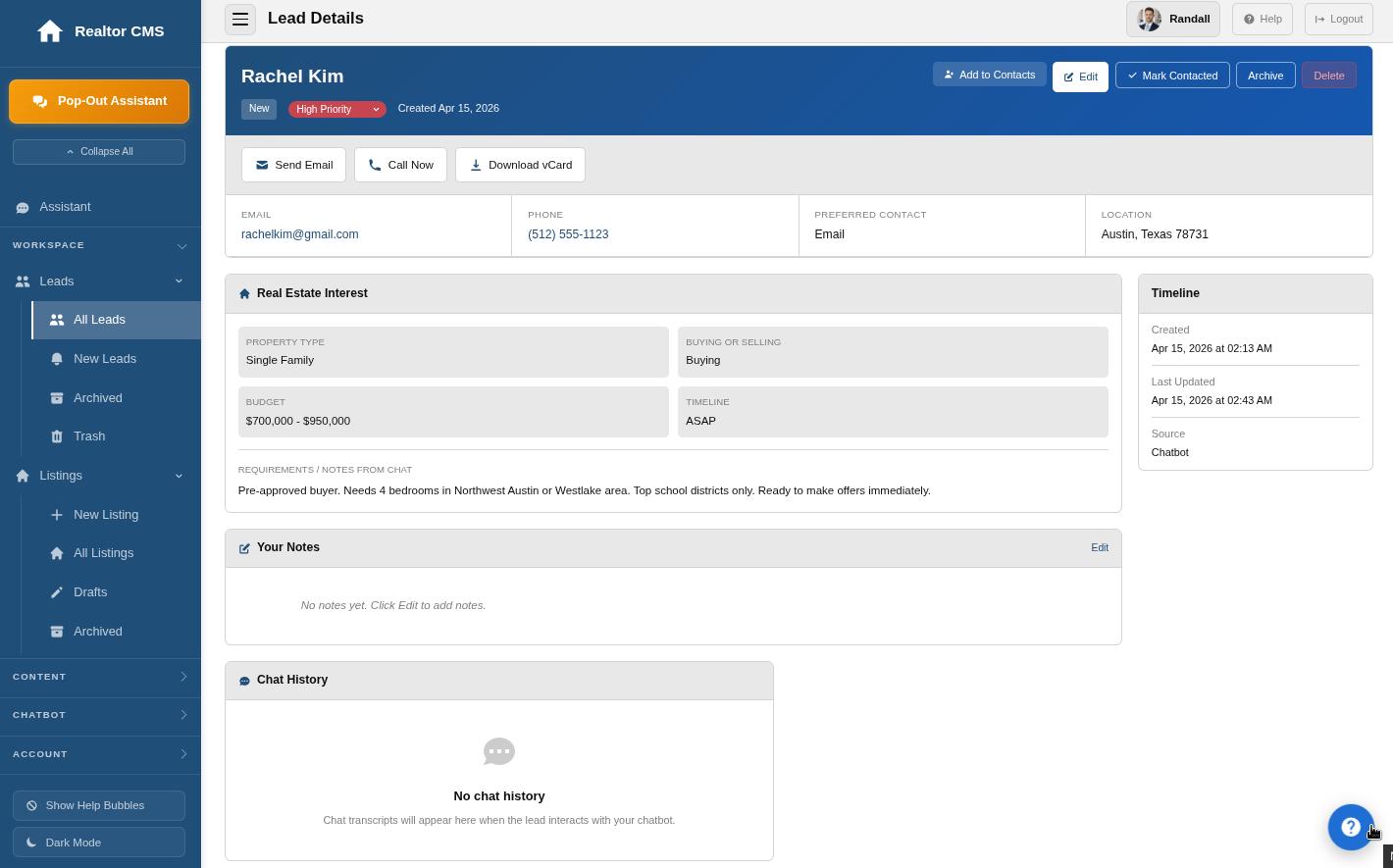The width and height of the screenshot is (1393, 868).
Task: Click Call Now button
Action: tap(400, 165)
